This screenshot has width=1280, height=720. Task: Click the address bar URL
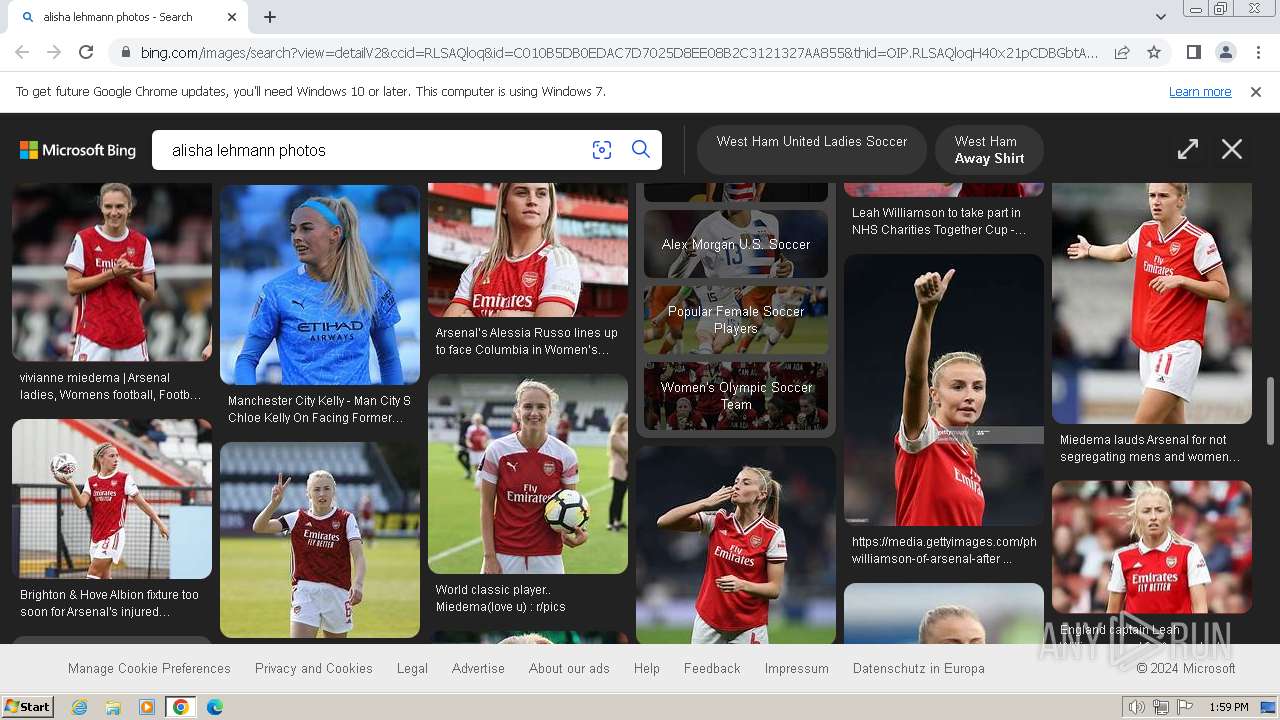(x=619, y=52)
